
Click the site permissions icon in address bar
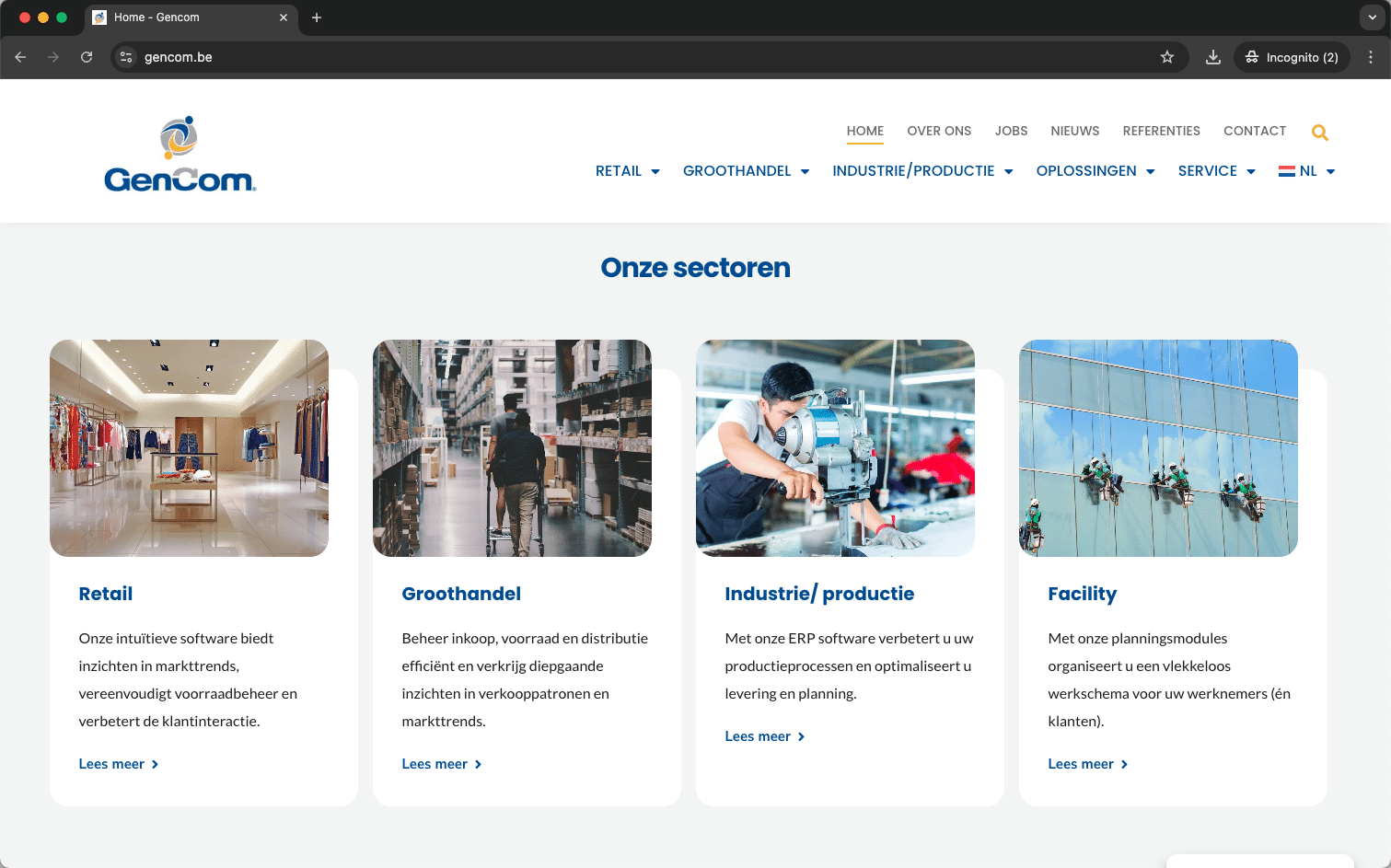coord(124,56)
